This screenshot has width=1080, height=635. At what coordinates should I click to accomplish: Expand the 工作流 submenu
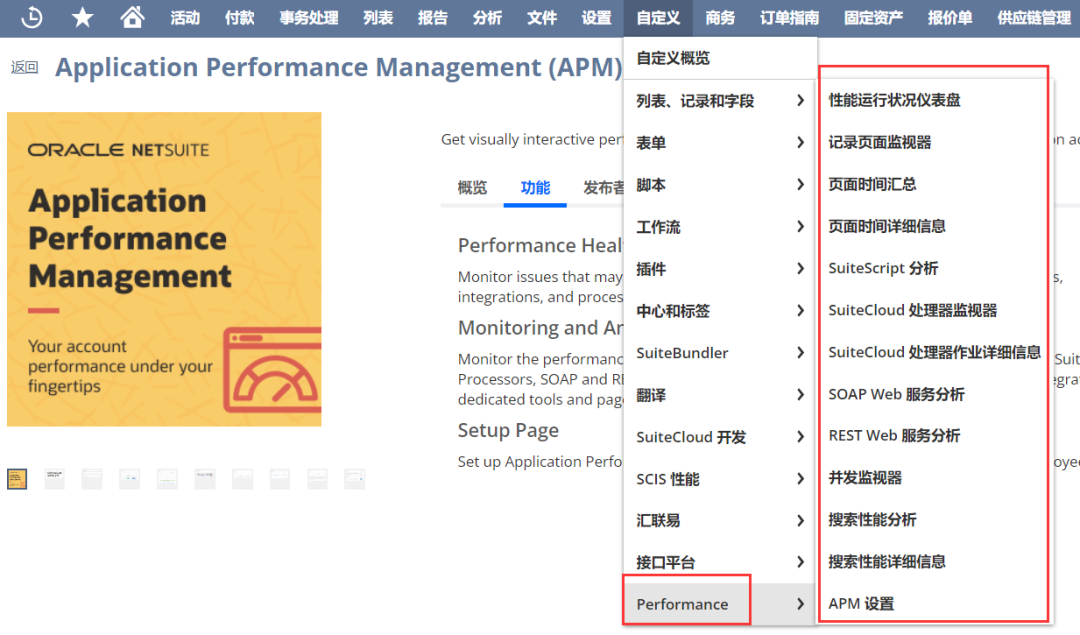tap(720, 227)
